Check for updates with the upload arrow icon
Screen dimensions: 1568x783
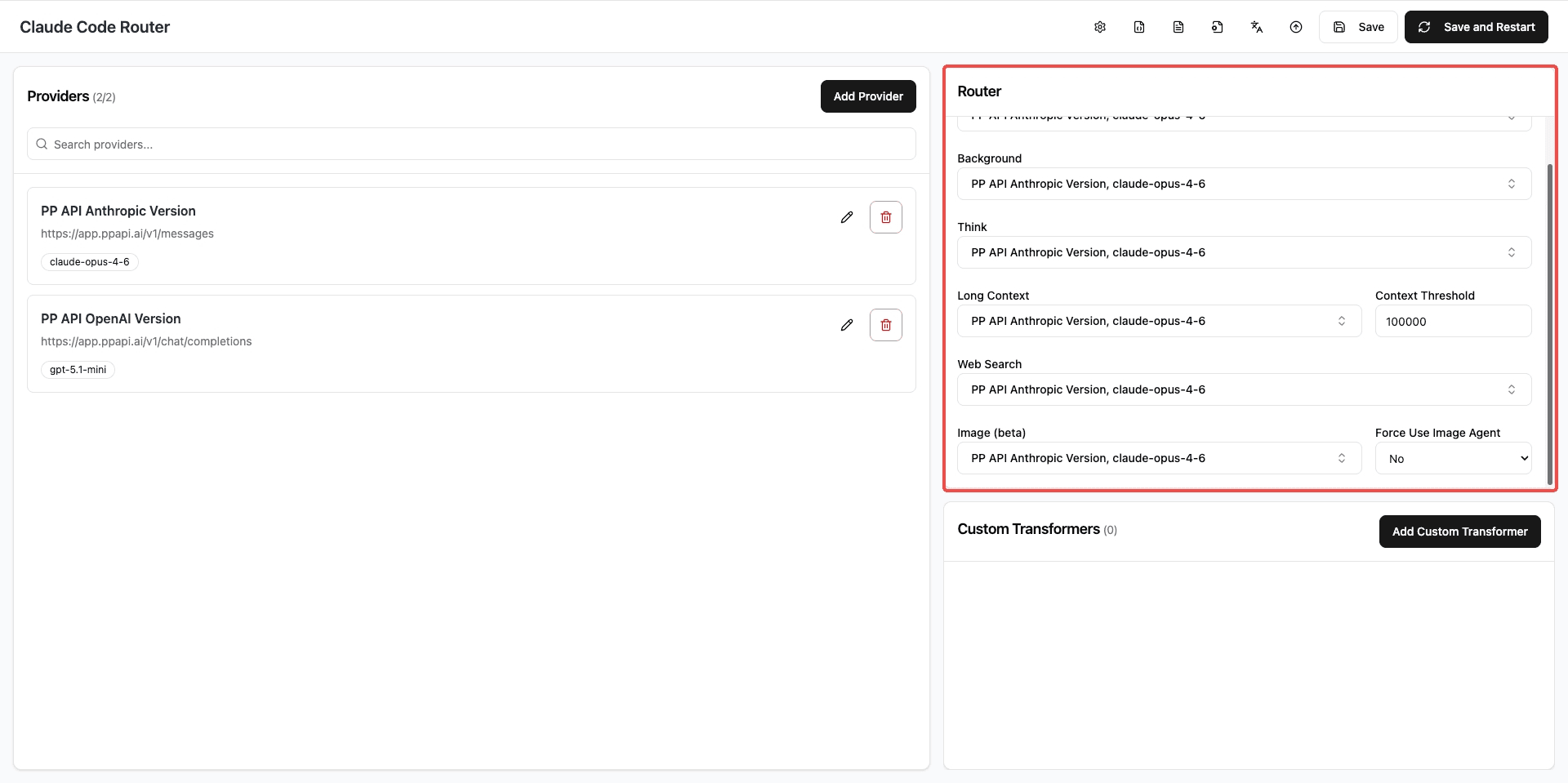click(x=1295, y=26)
